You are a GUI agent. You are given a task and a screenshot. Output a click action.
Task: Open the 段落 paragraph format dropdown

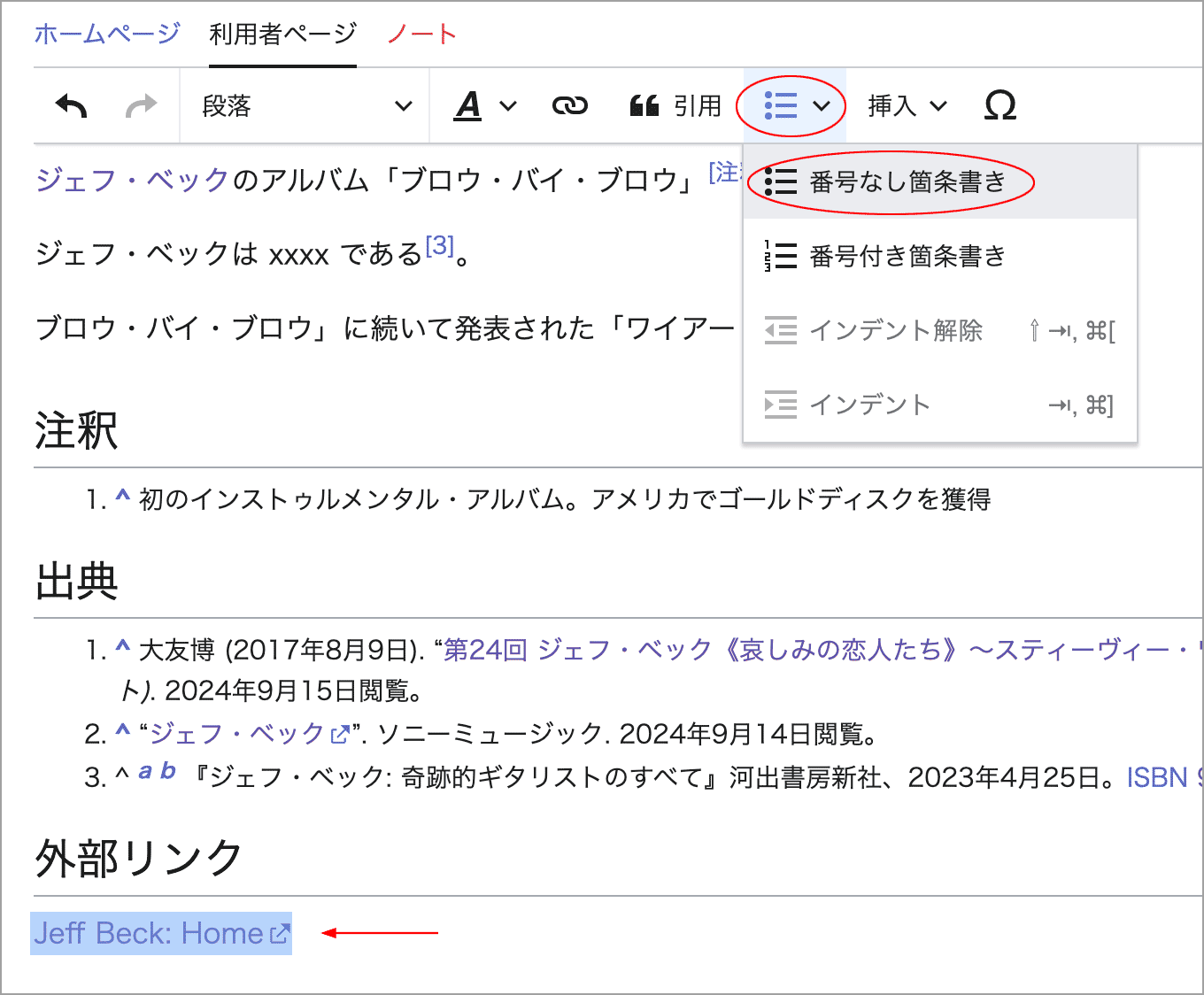(305, 106)
